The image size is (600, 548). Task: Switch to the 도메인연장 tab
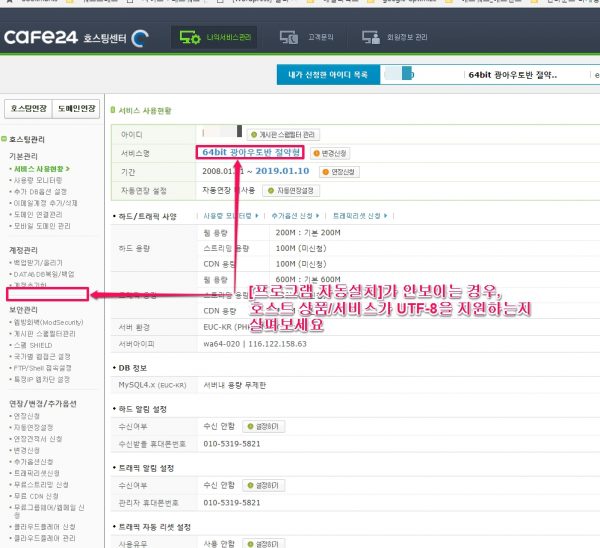point(76,109)
